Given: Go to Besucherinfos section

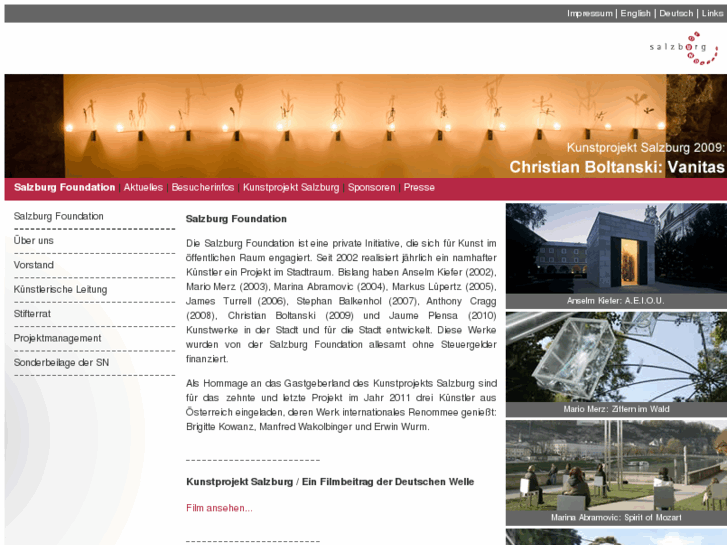Looking at the screenshot, I should click(x=203, y=187).
